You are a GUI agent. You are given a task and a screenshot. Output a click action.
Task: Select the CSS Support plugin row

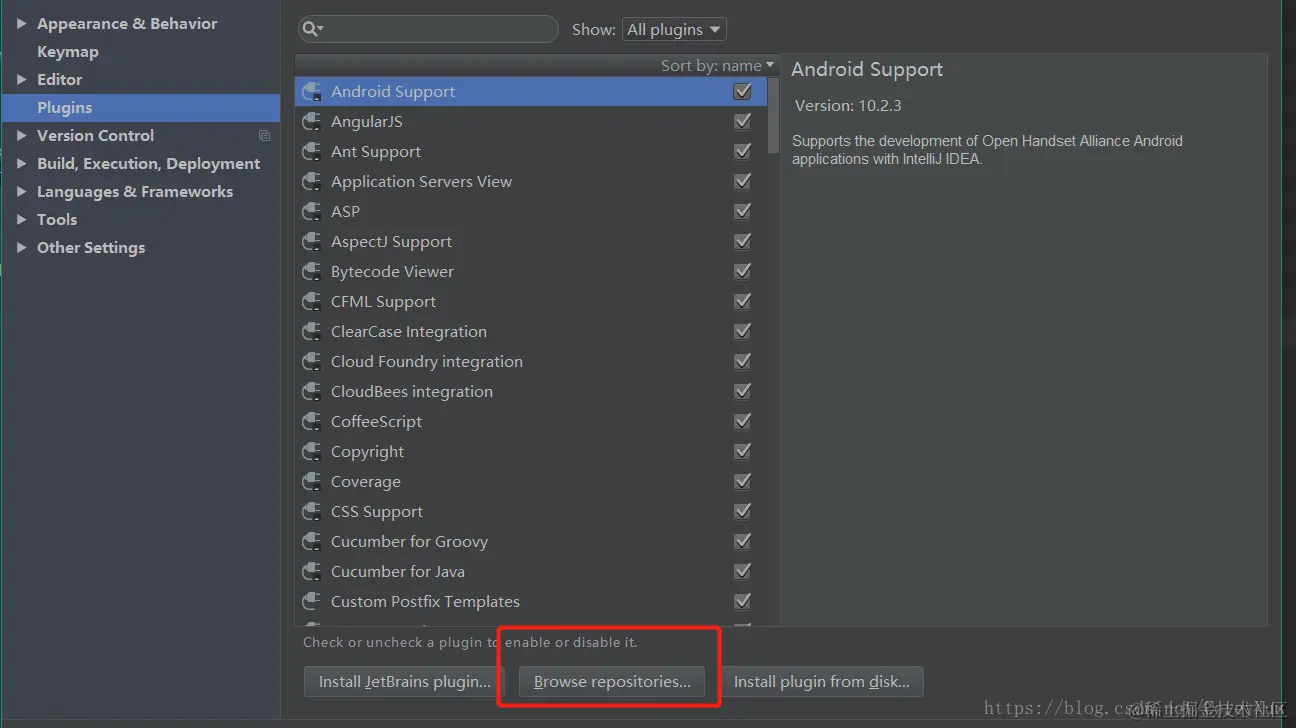coord(530,512)
